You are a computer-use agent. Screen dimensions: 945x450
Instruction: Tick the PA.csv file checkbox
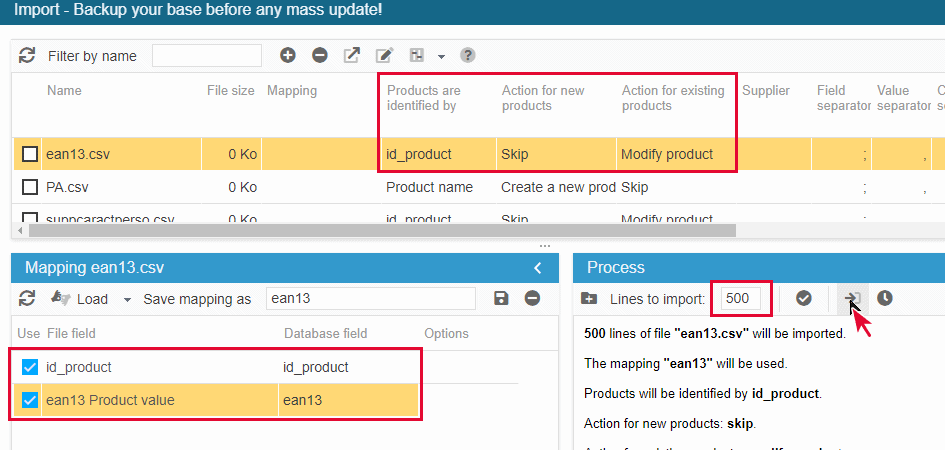click(30, 187)
